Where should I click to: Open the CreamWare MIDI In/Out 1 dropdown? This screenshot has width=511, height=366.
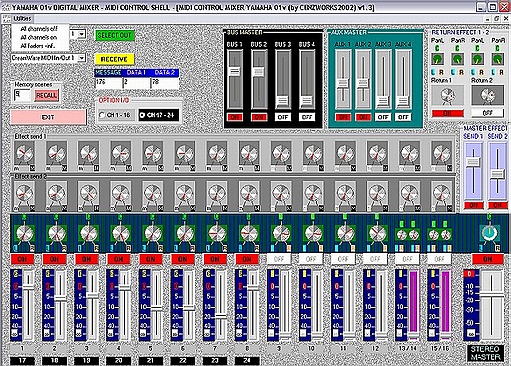pos(48,58)
